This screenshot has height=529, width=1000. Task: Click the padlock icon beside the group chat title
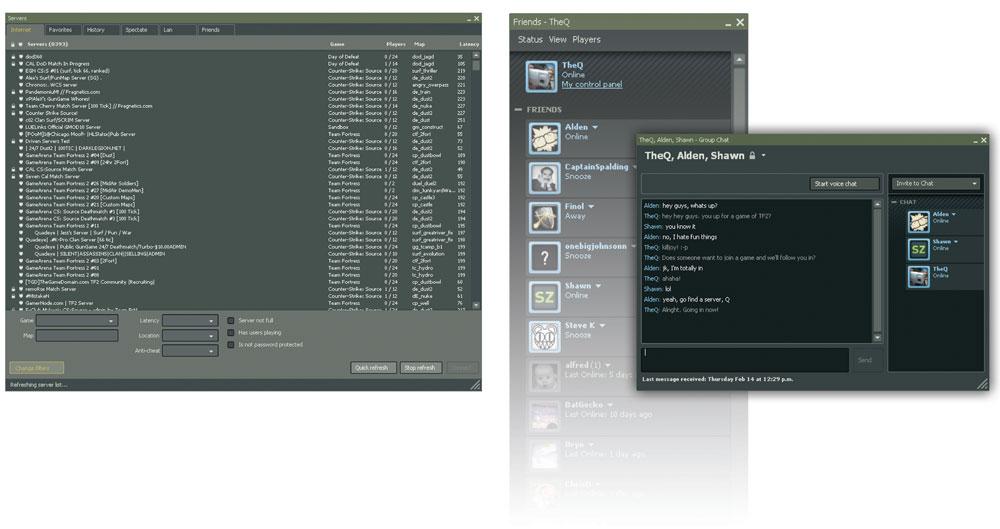pos(752,155)
